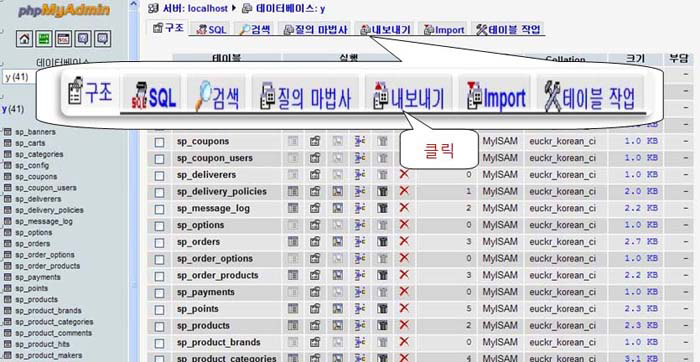
Task: Open the database dropdown showing y (41)
Action: pyautogui.click(x=18, y=77)
